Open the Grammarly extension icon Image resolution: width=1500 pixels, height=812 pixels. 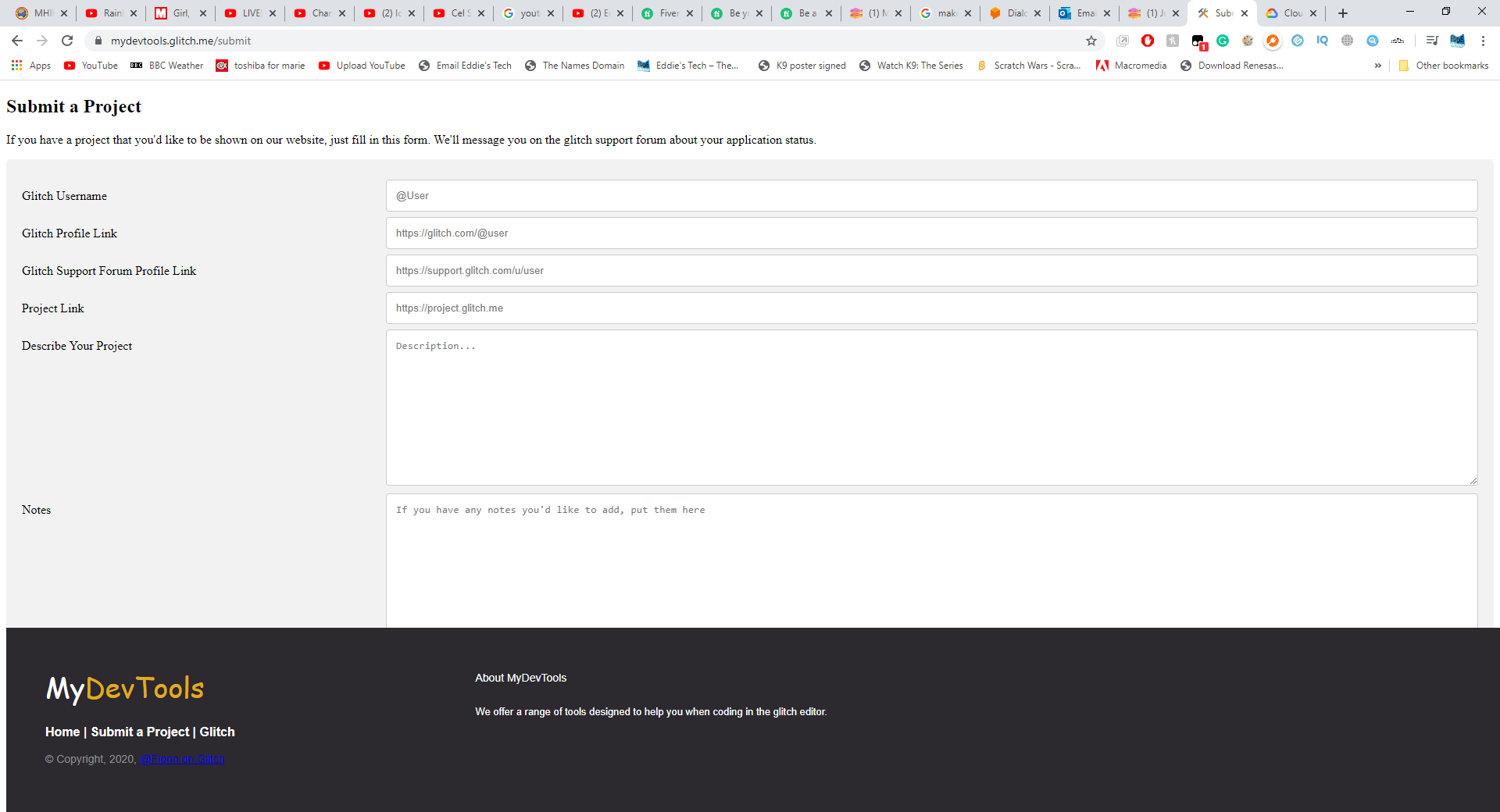[x=1223, y=41]
